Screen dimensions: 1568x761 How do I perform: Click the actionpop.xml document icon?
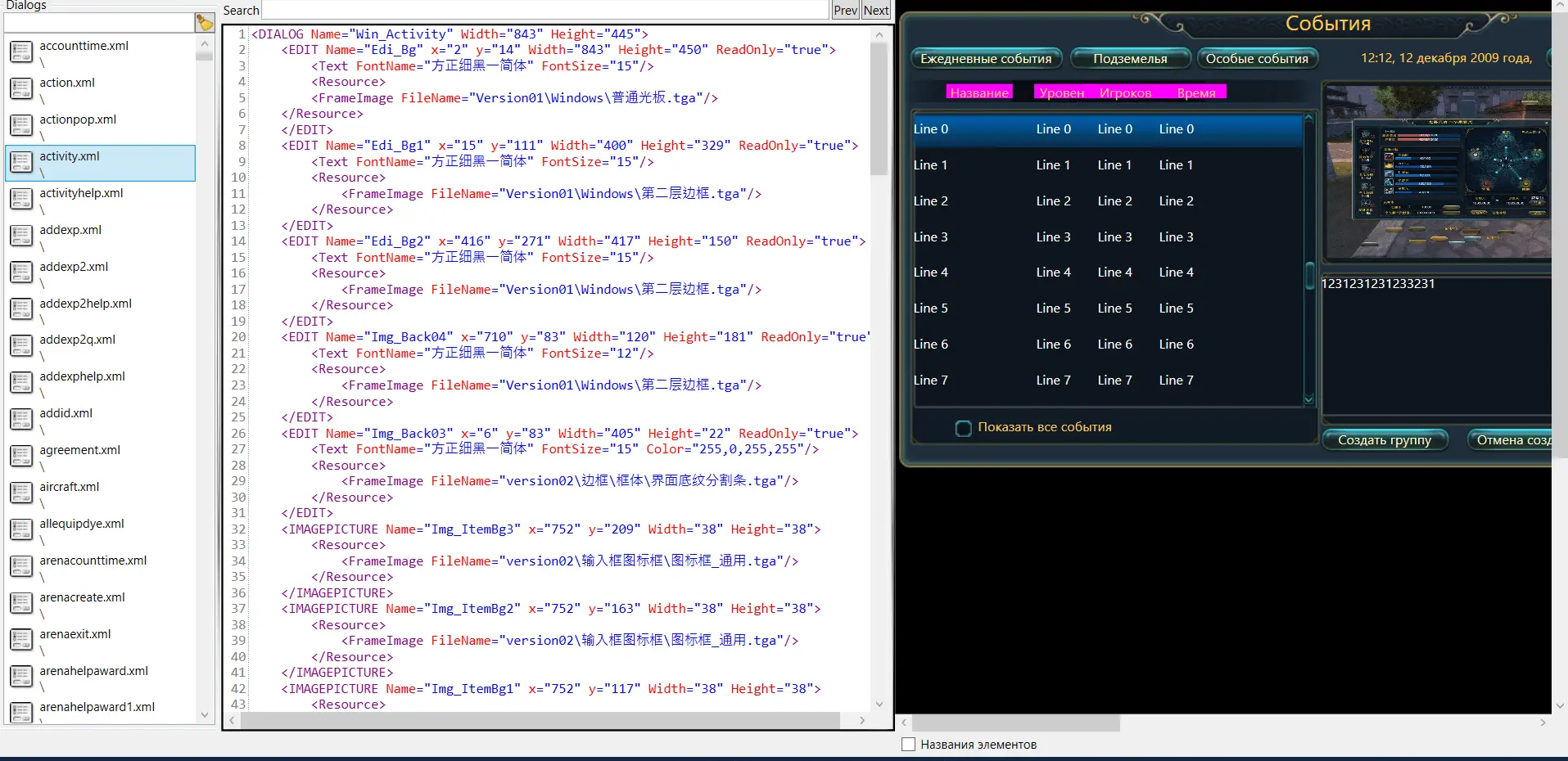click(x=21, y=125)
